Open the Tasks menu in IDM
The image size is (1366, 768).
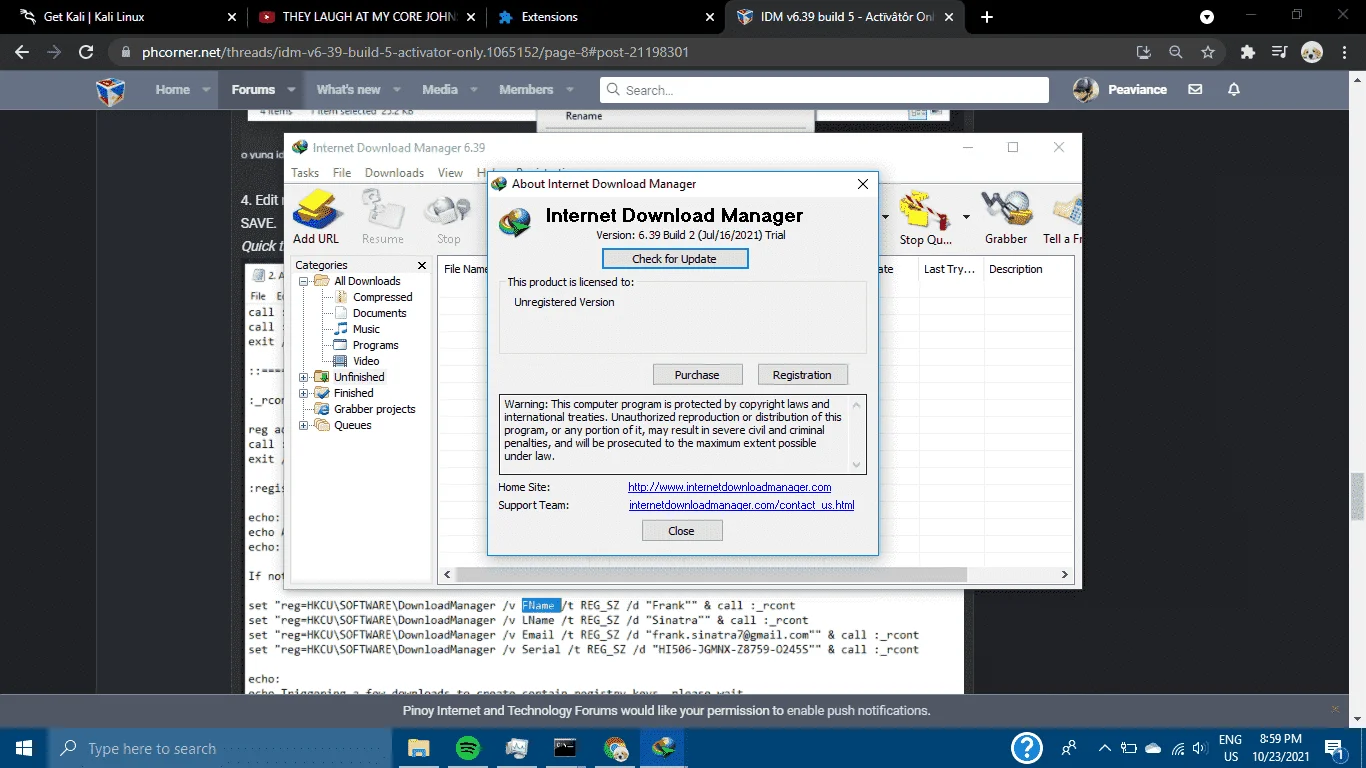coord(305,173)
